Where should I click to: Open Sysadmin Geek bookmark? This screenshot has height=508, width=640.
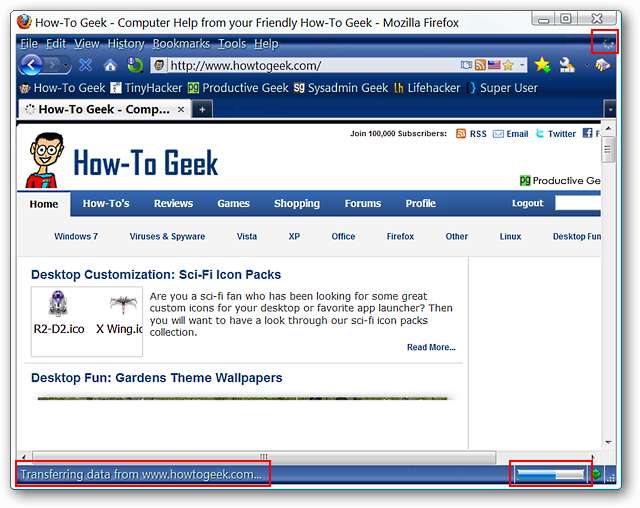[341, 88]
